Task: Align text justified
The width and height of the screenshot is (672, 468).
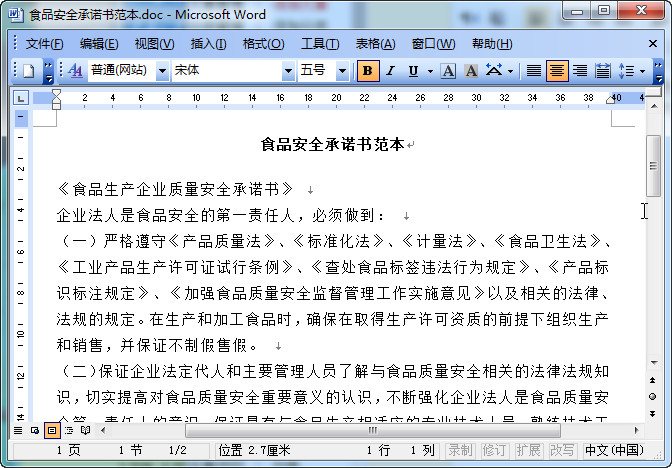Action: (534, 71)
